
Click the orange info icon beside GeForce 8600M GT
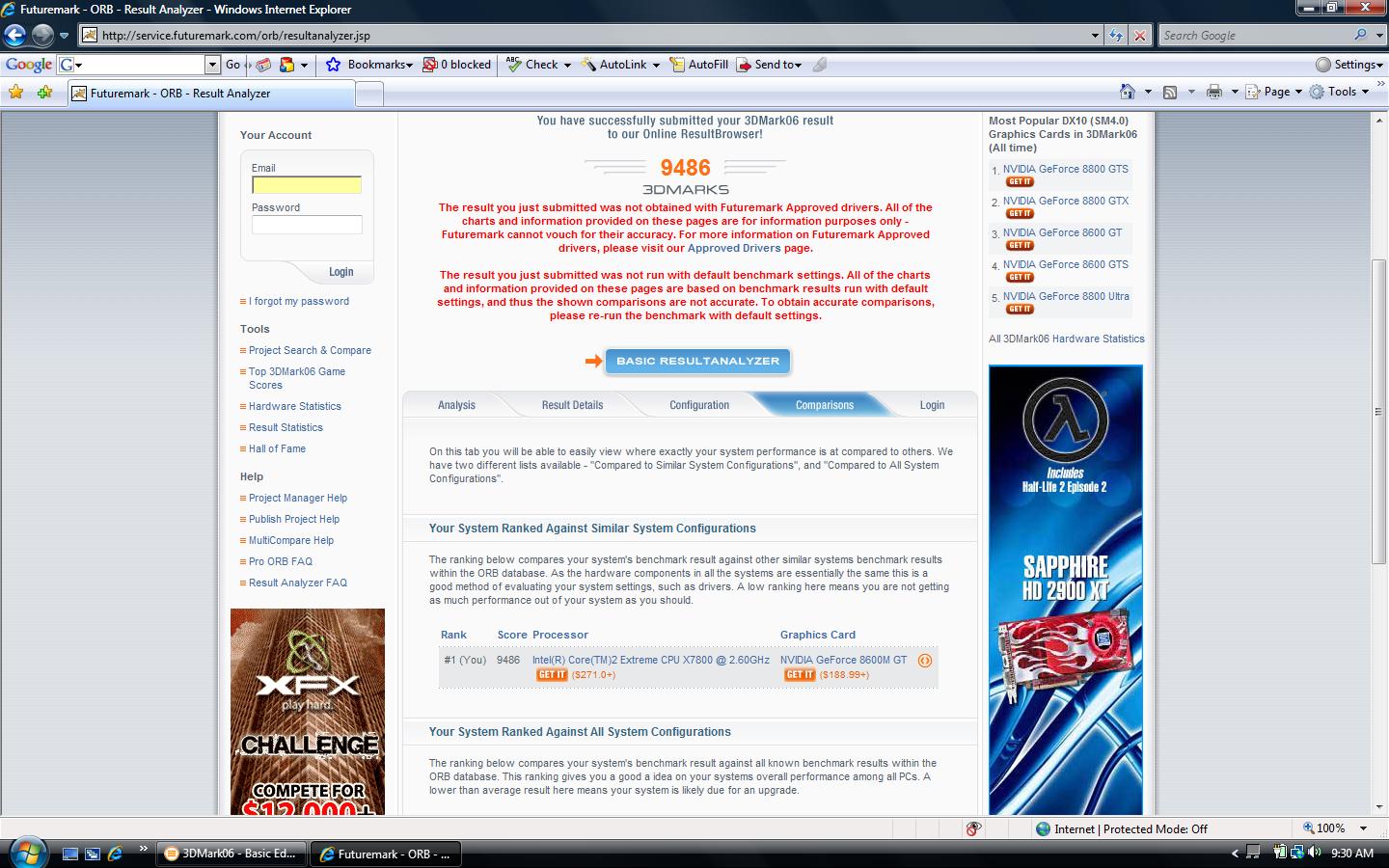point(924,661)
